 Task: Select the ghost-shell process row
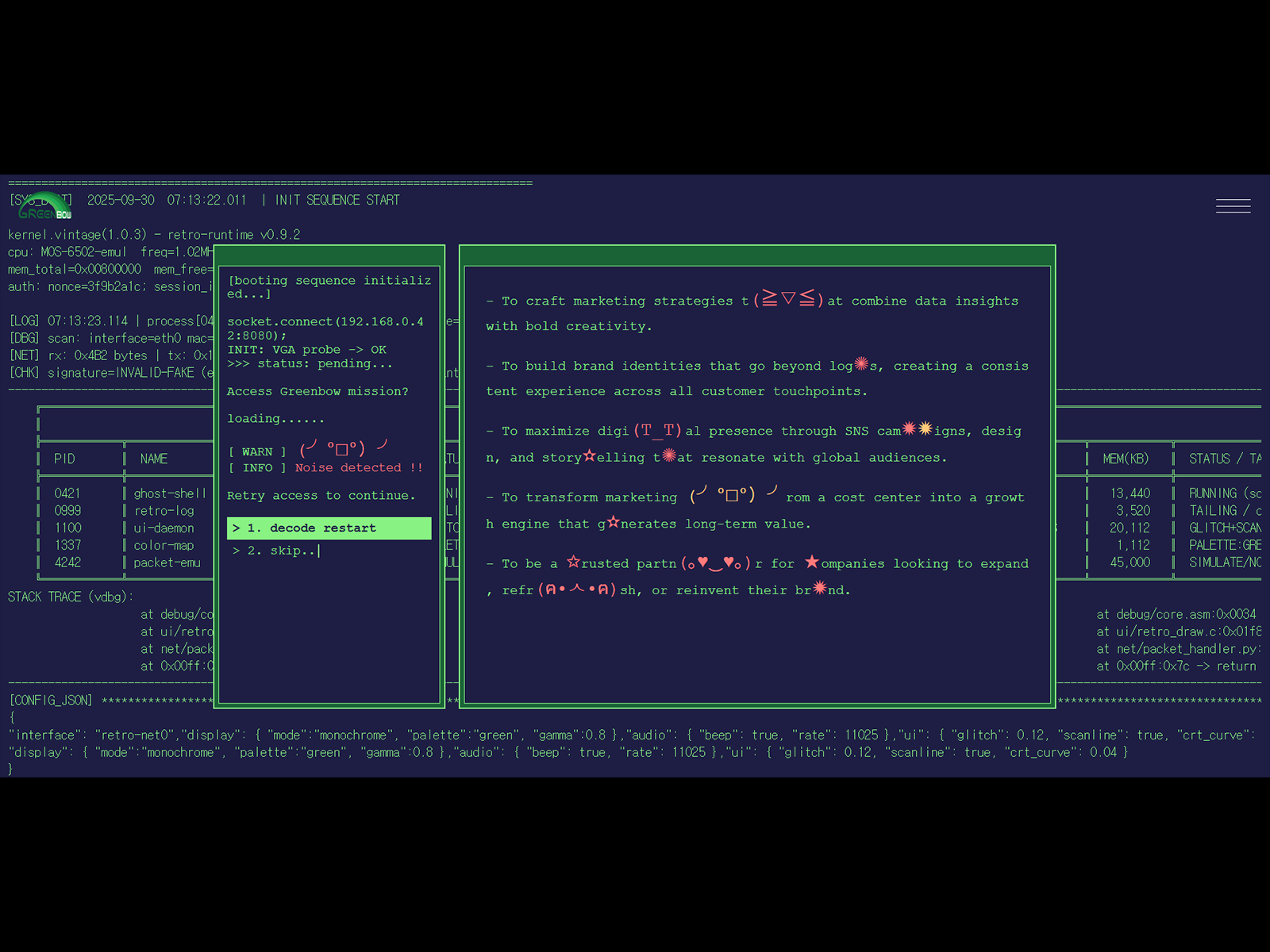coord(169,493)
